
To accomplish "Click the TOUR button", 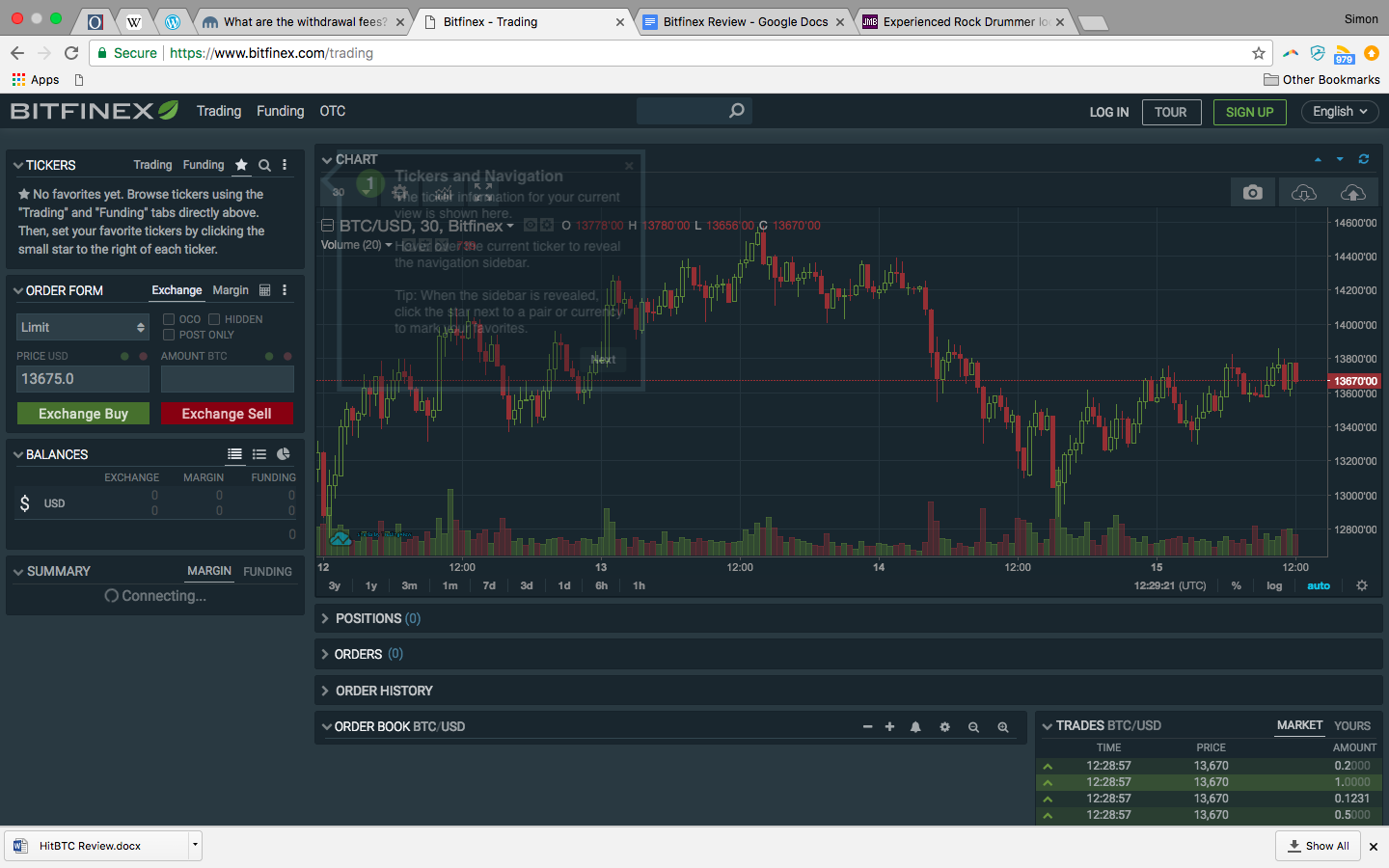I will (x=1171, y=112).
